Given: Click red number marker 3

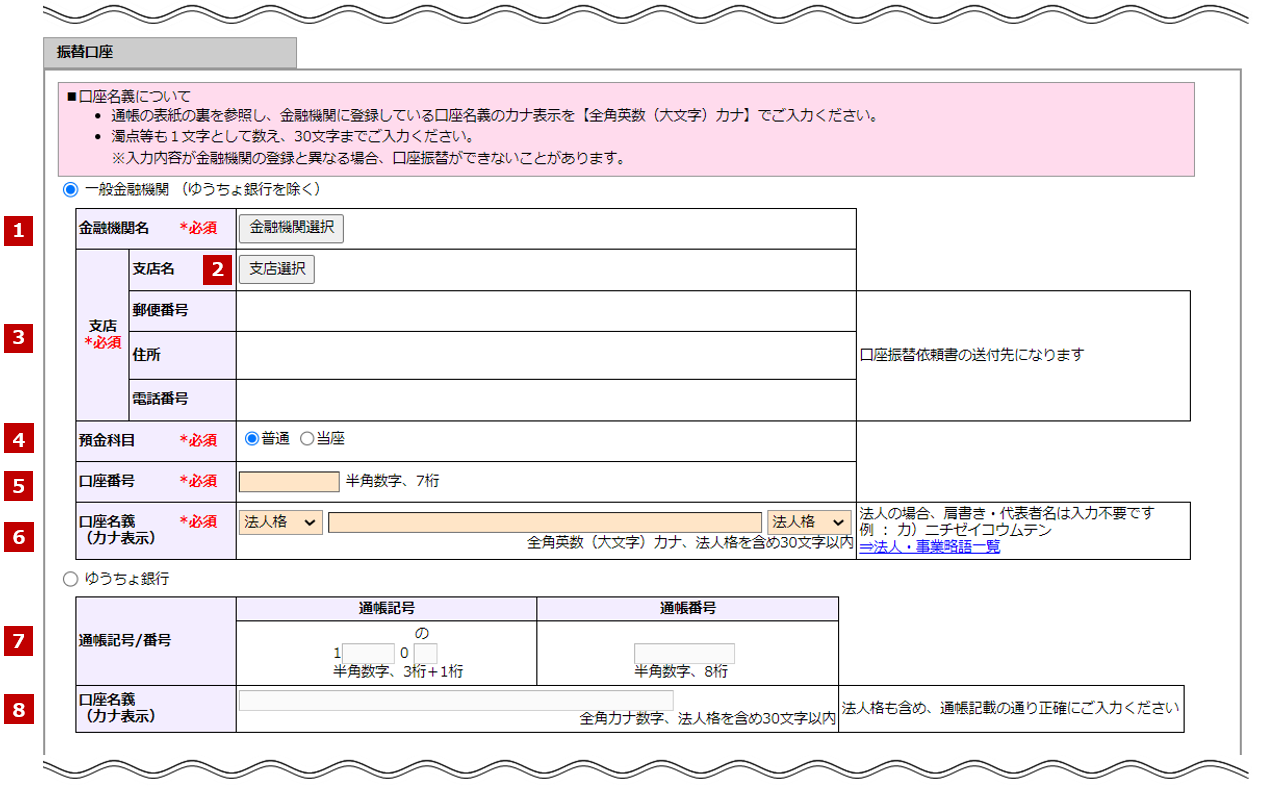Looking at the screenshot, I should (18, 338).
